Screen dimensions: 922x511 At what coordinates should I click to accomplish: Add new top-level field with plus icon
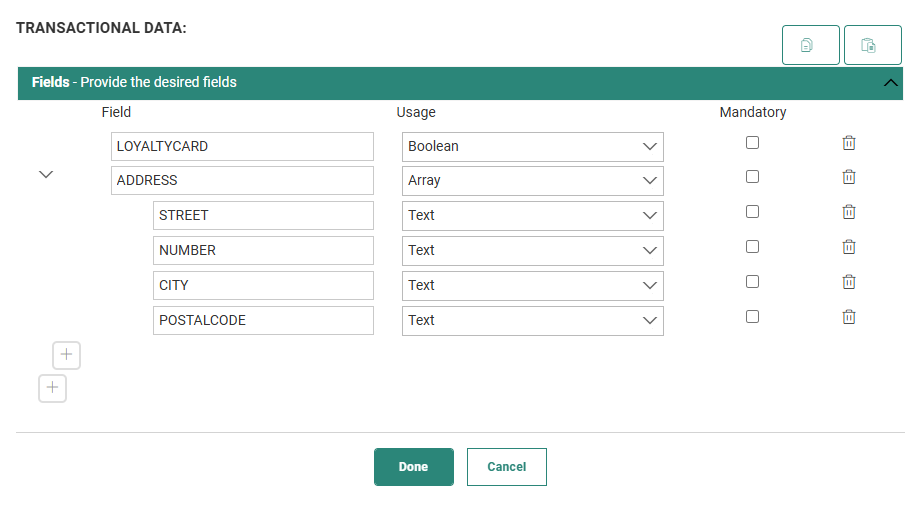coord(52,388)
